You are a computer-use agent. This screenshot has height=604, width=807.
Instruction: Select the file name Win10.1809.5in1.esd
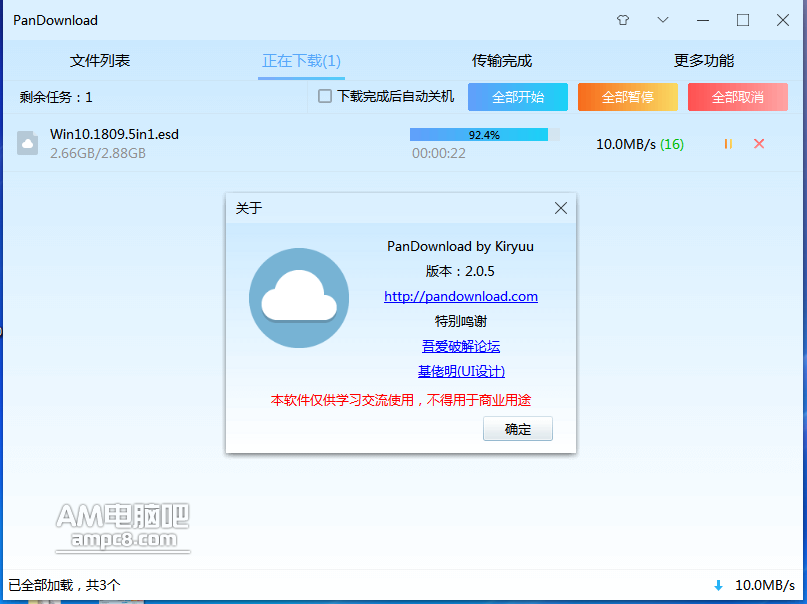tap(114, 134)
